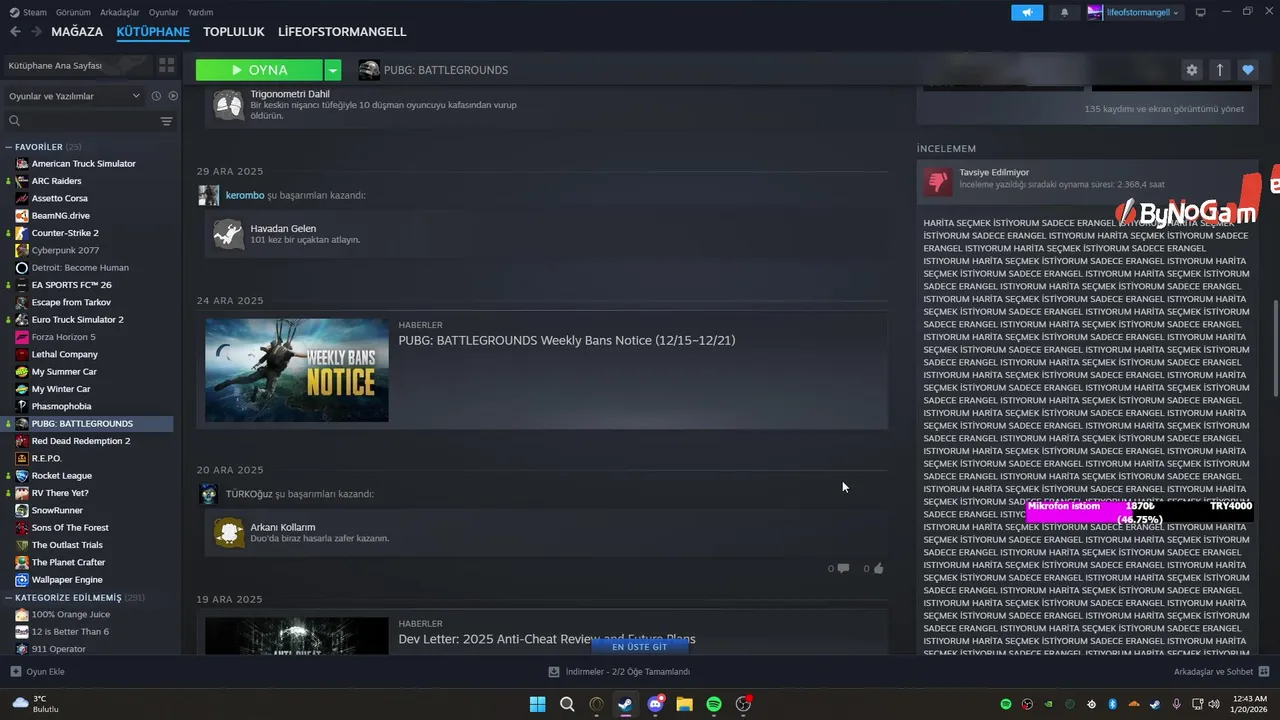This screenshot has width=1280, height=720.
Task: Open game settings gear icon
Action: tap(1191, 70)
